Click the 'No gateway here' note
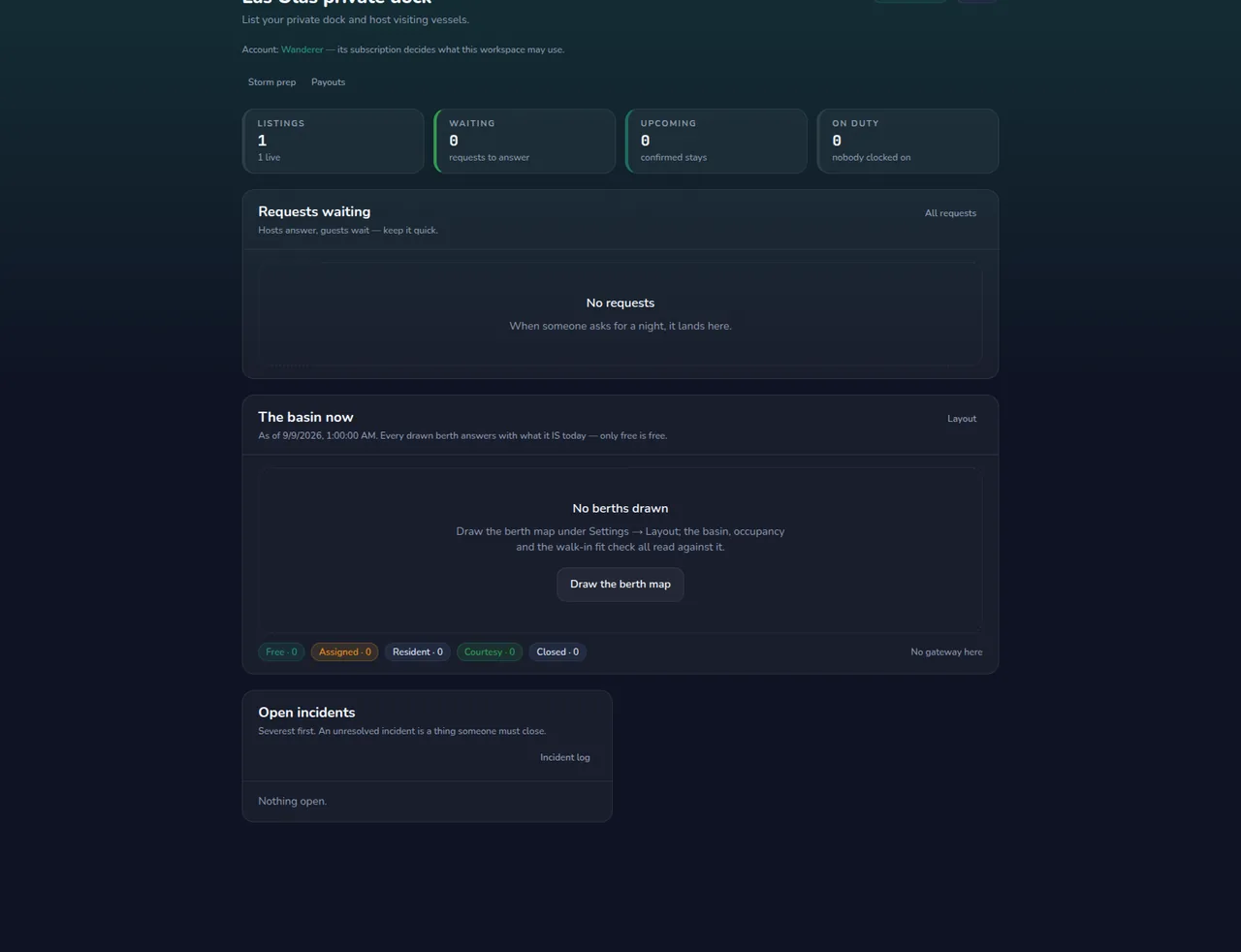The width and height of the screenshot is (1241, 952). [x=946, y=652]
